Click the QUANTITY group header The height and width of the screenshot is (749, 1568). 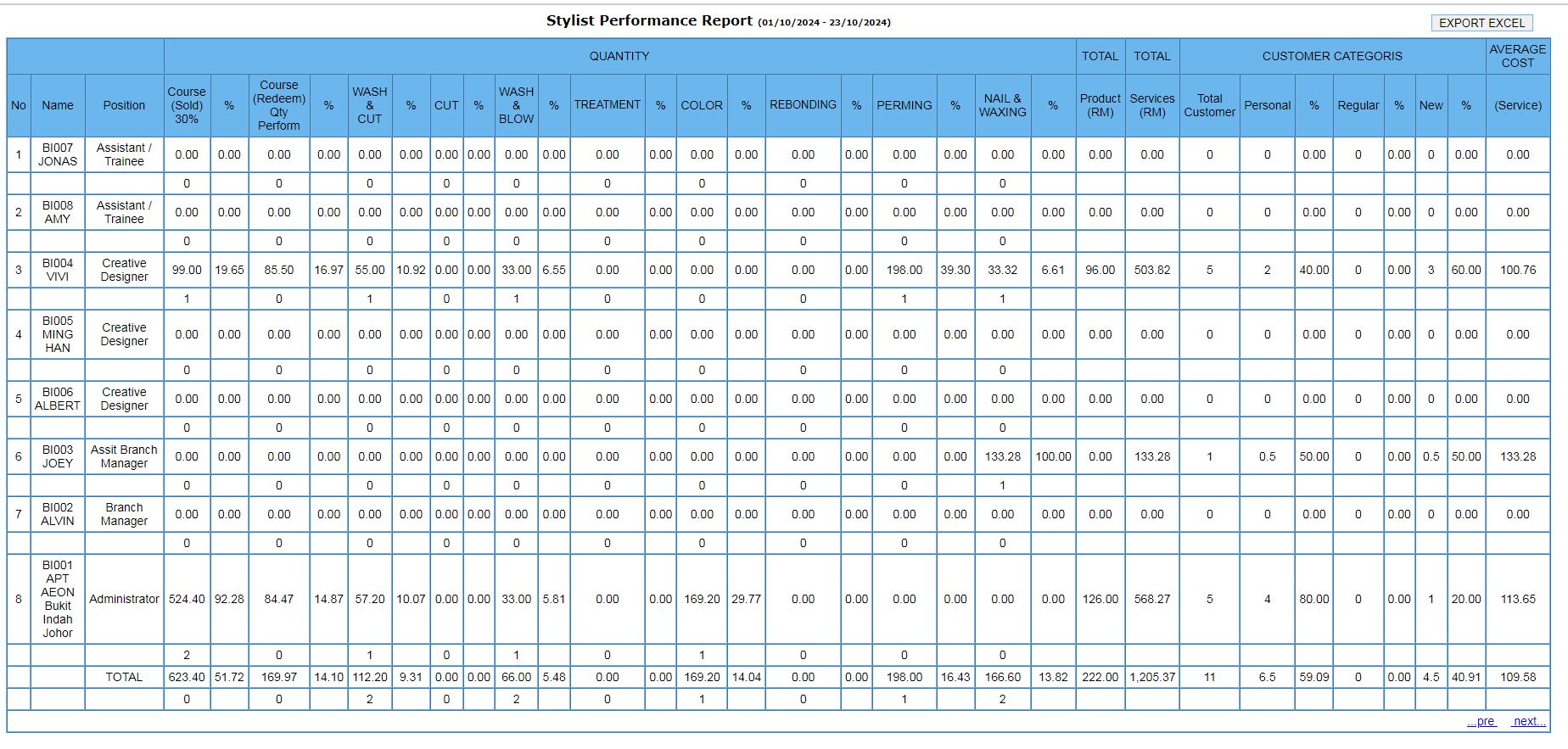[x=619, y=56]
